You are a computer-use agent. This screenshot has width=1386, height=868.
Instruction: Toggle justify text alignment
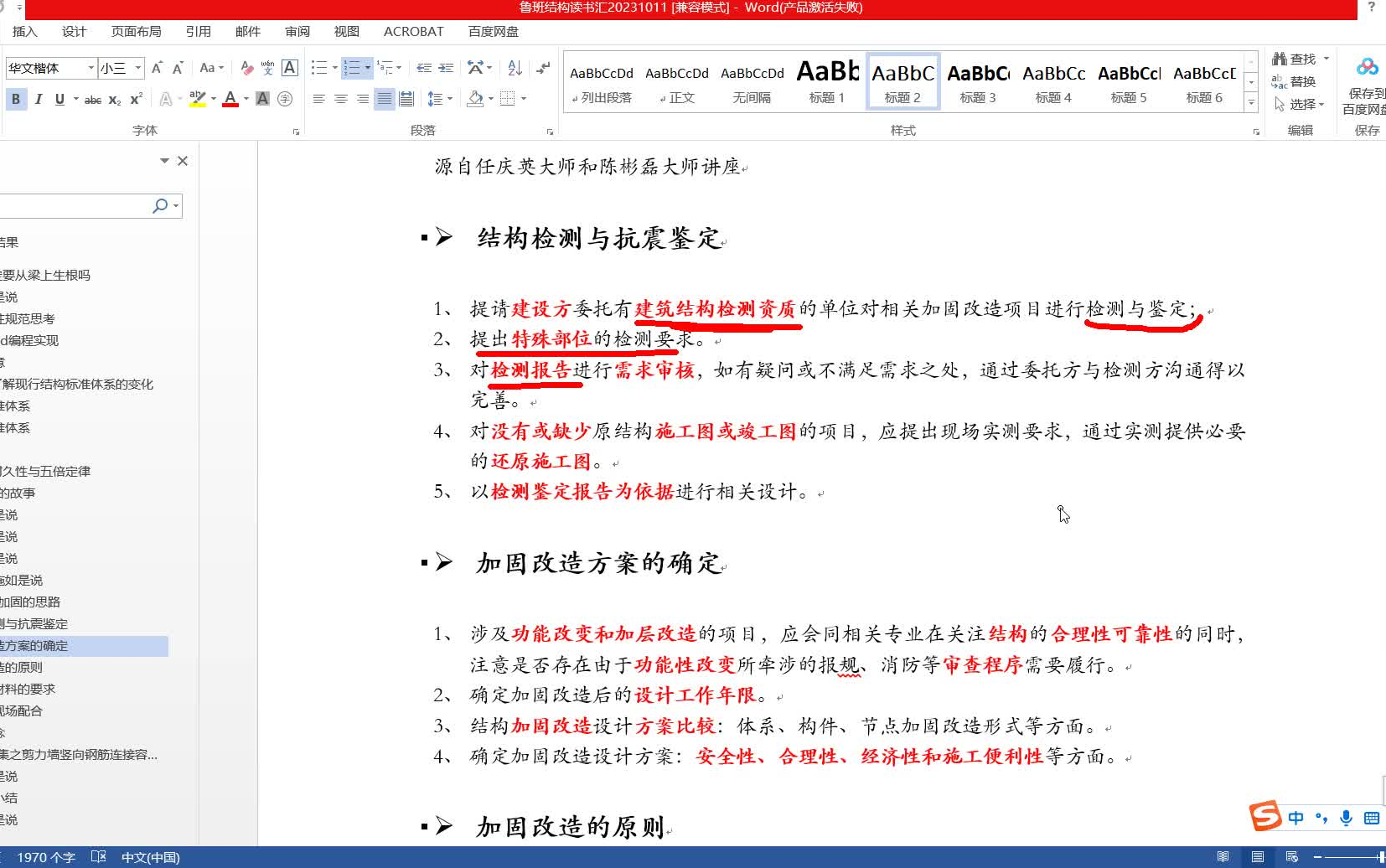point(384,99)
